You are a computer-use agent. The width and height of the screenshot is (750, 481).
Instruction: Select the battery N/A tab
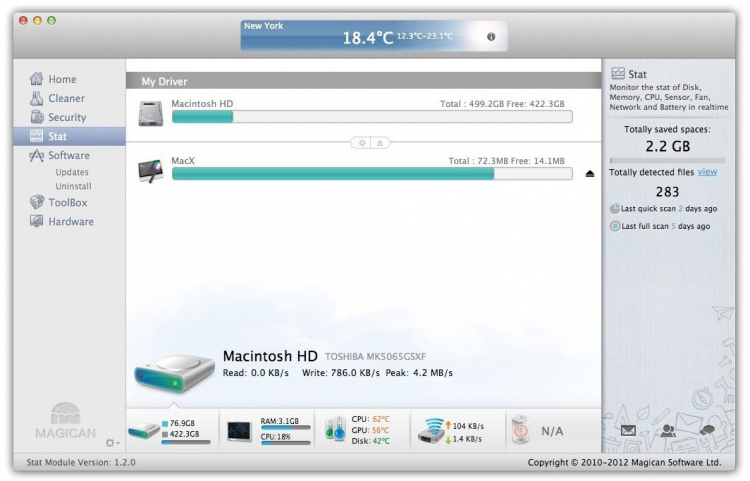553,431
